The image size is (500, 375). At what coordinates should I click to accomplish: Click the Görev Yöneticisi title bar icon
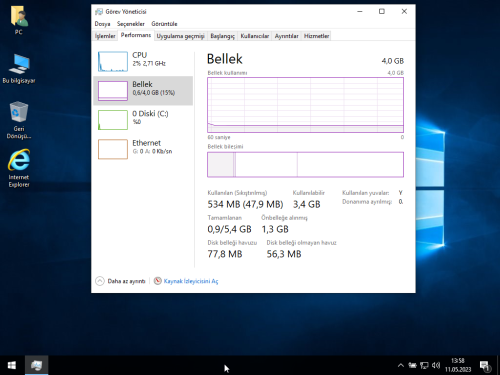pyautogui.click(x=99, y=12)
